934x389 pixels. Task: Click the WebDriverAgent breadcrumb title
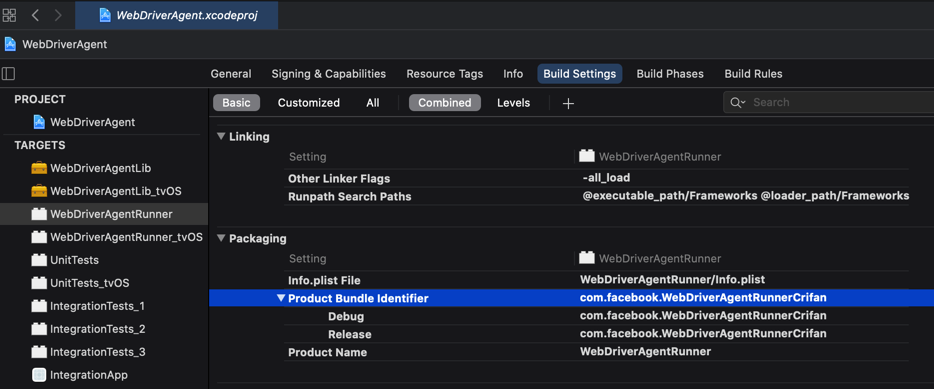[64, 45]
